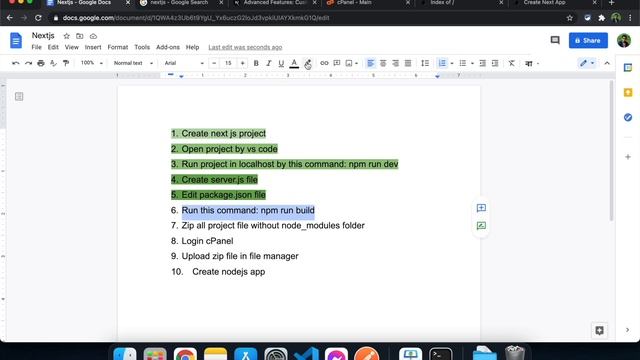Open the 'Last edit was seconds ago' link

tap(245, 47)
